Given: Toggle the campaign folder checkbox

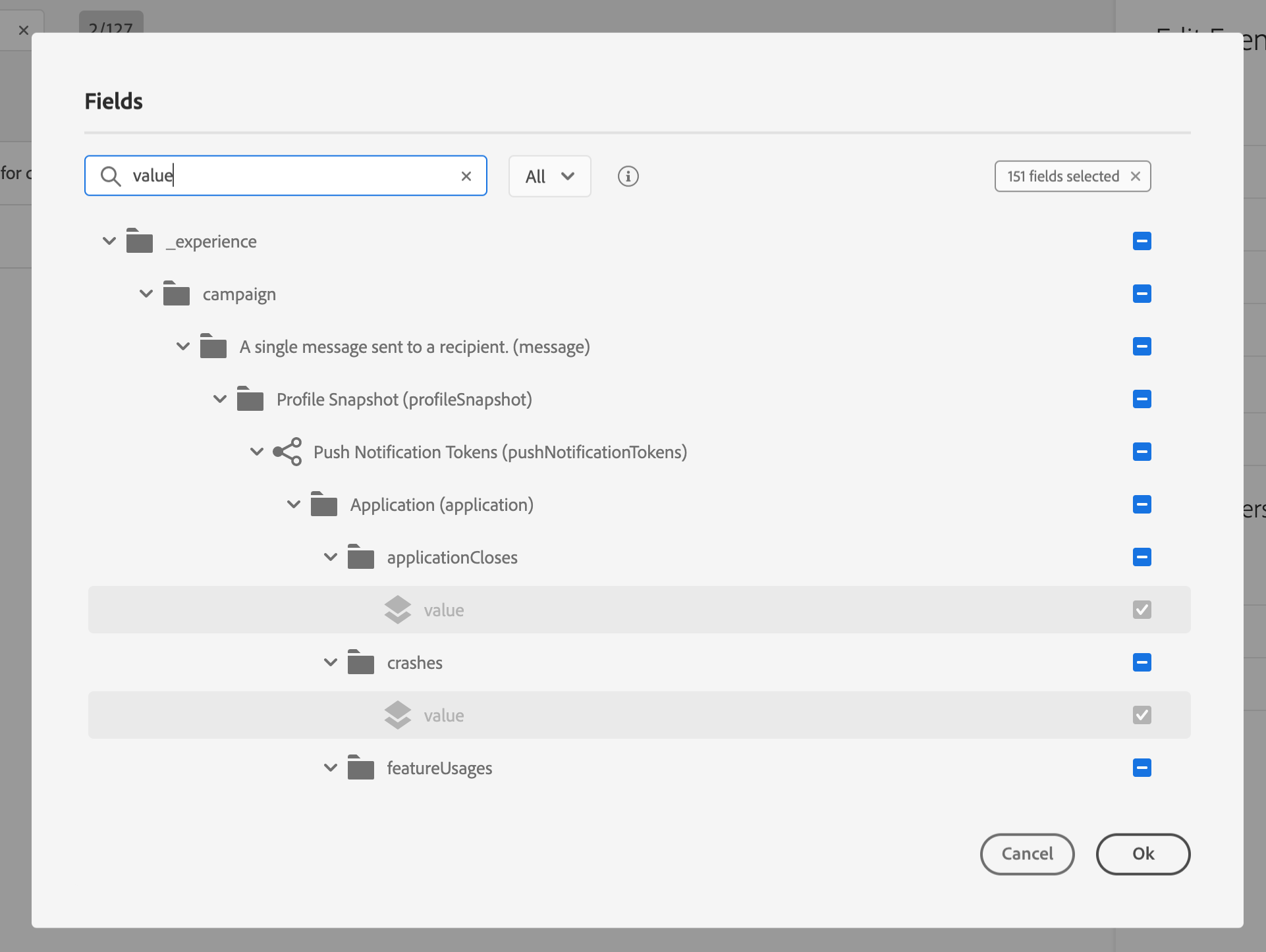Looking at the screenshot, I should click(x=1142, y=294).
